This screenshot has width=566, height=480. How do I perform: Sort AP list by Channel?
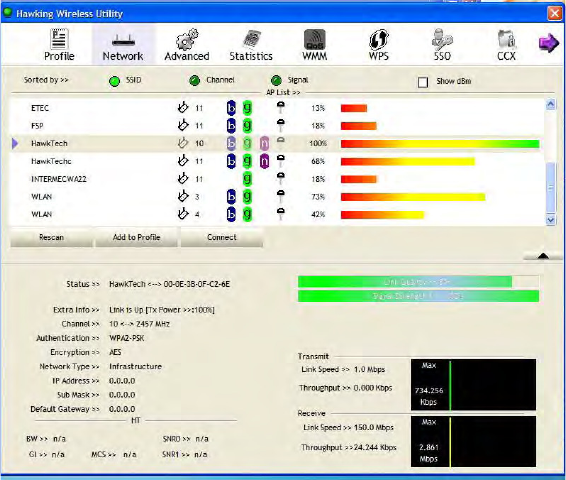click(x=195, y=80)
